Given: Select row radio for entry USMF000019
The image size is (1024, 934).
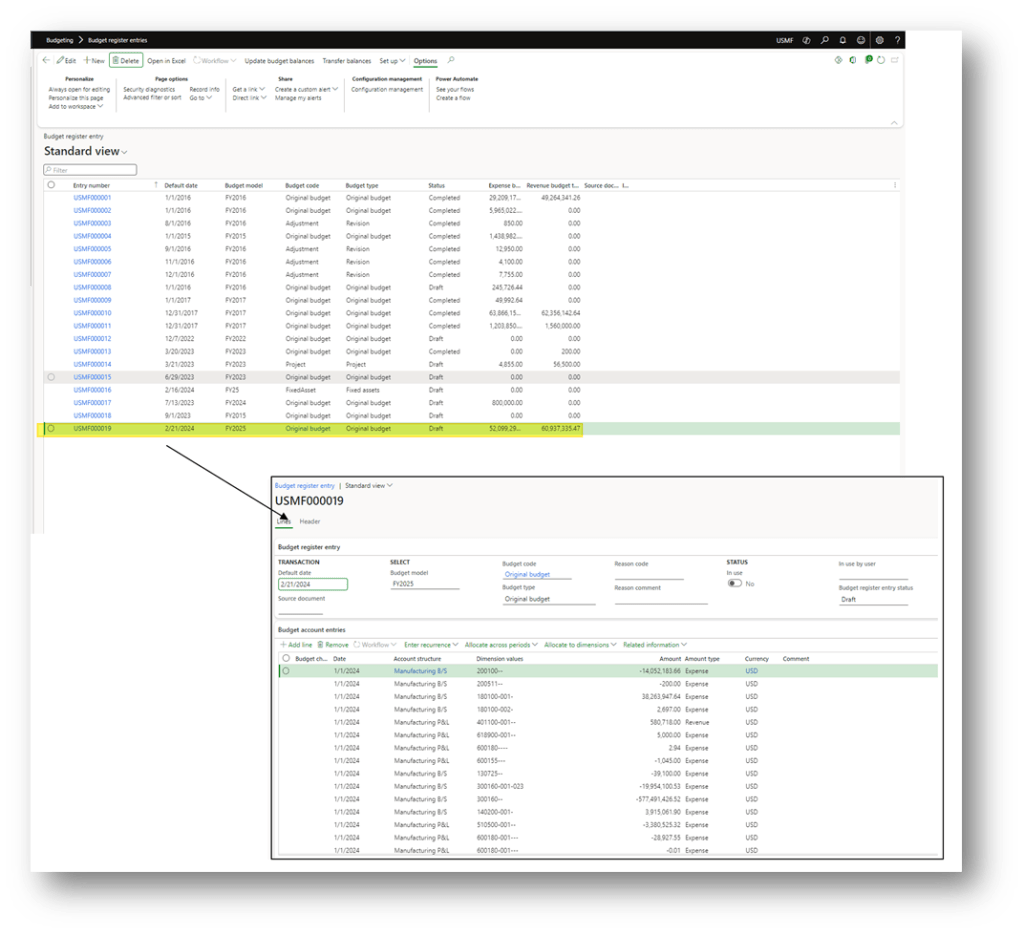Looking at the screenshot, I should click(x=51, y=428).
